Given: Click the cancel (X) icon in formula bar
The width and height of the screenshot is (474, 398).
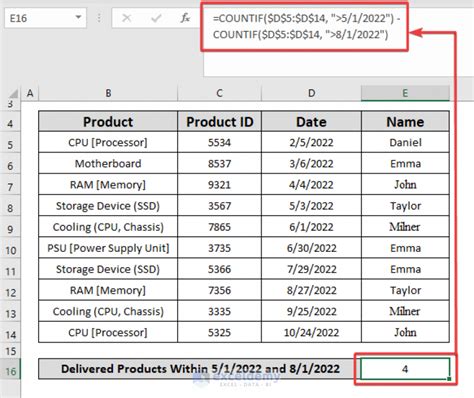Looking at the screenshot, I should pyautogui.click(x=127, y=18).
